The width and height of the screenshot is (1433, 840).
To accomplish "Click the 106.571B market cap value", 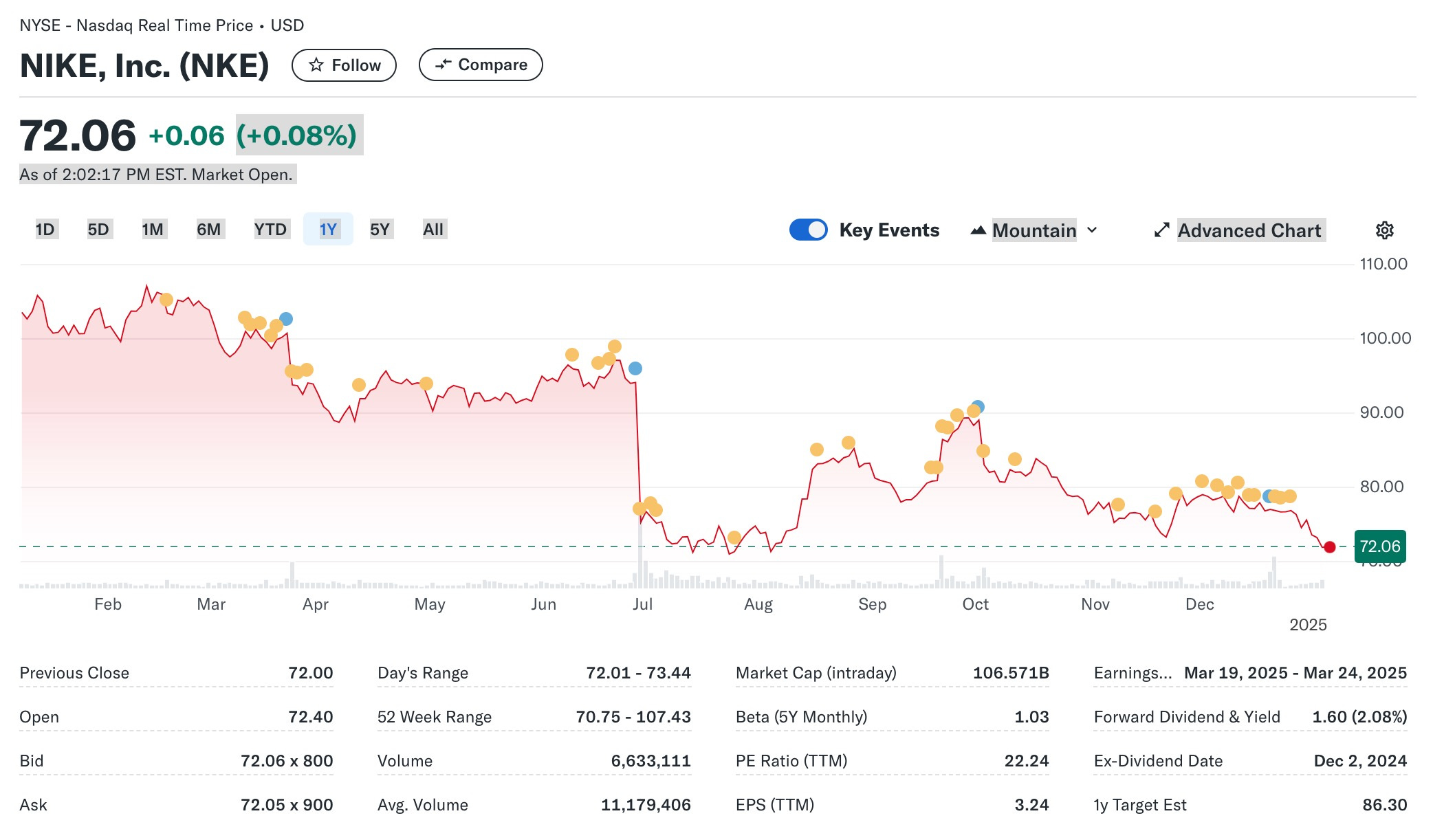I will (x=1011, y=673).
